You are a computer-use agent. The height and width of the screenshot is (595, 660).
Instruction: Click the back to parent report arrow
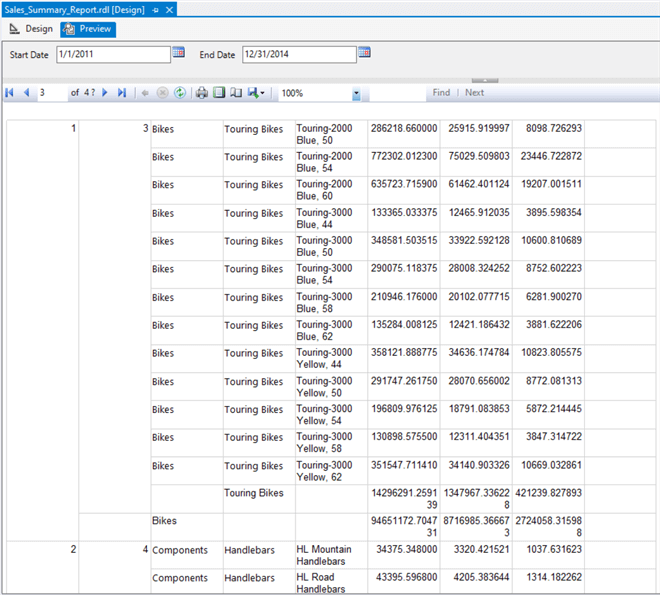tap(145, 93)
